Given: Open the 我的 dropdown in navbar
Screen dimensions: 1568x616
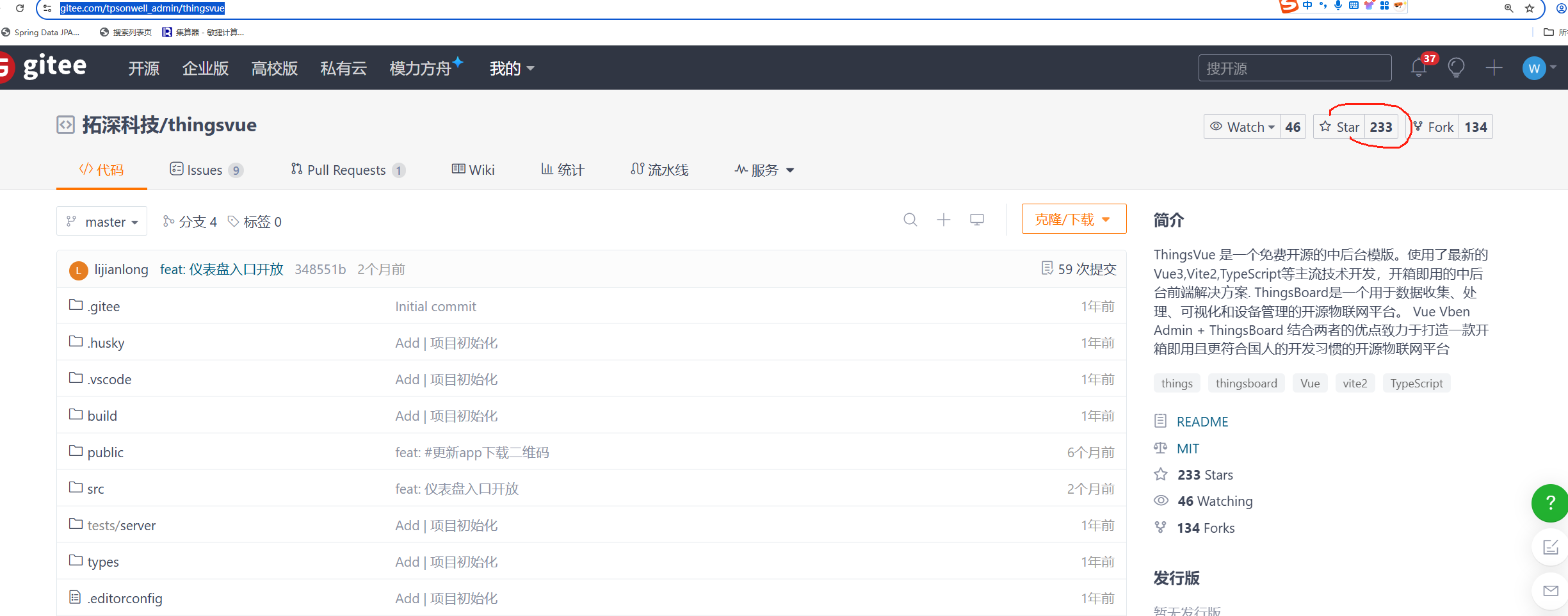Looking at the screenshot, I should 512,68.
